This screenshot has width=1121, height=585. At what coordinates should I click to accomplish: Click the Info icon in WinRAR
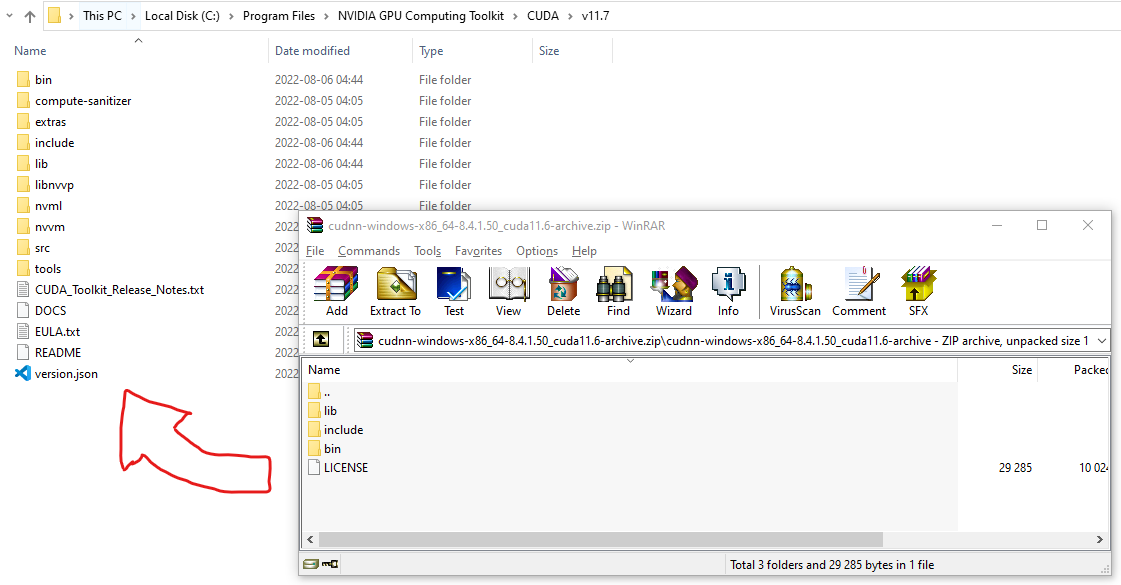tap(728, 291)
